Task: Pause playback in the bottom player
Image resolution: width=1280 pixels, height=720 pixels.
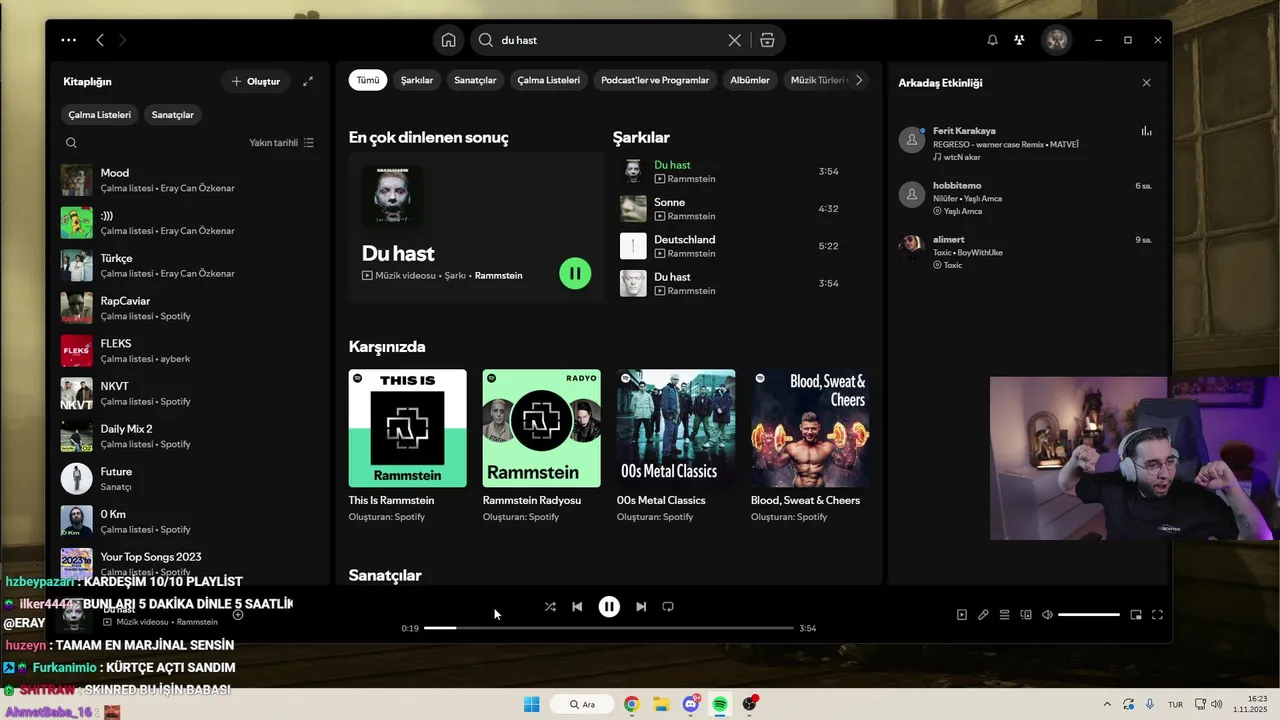Action: [609, 607]
